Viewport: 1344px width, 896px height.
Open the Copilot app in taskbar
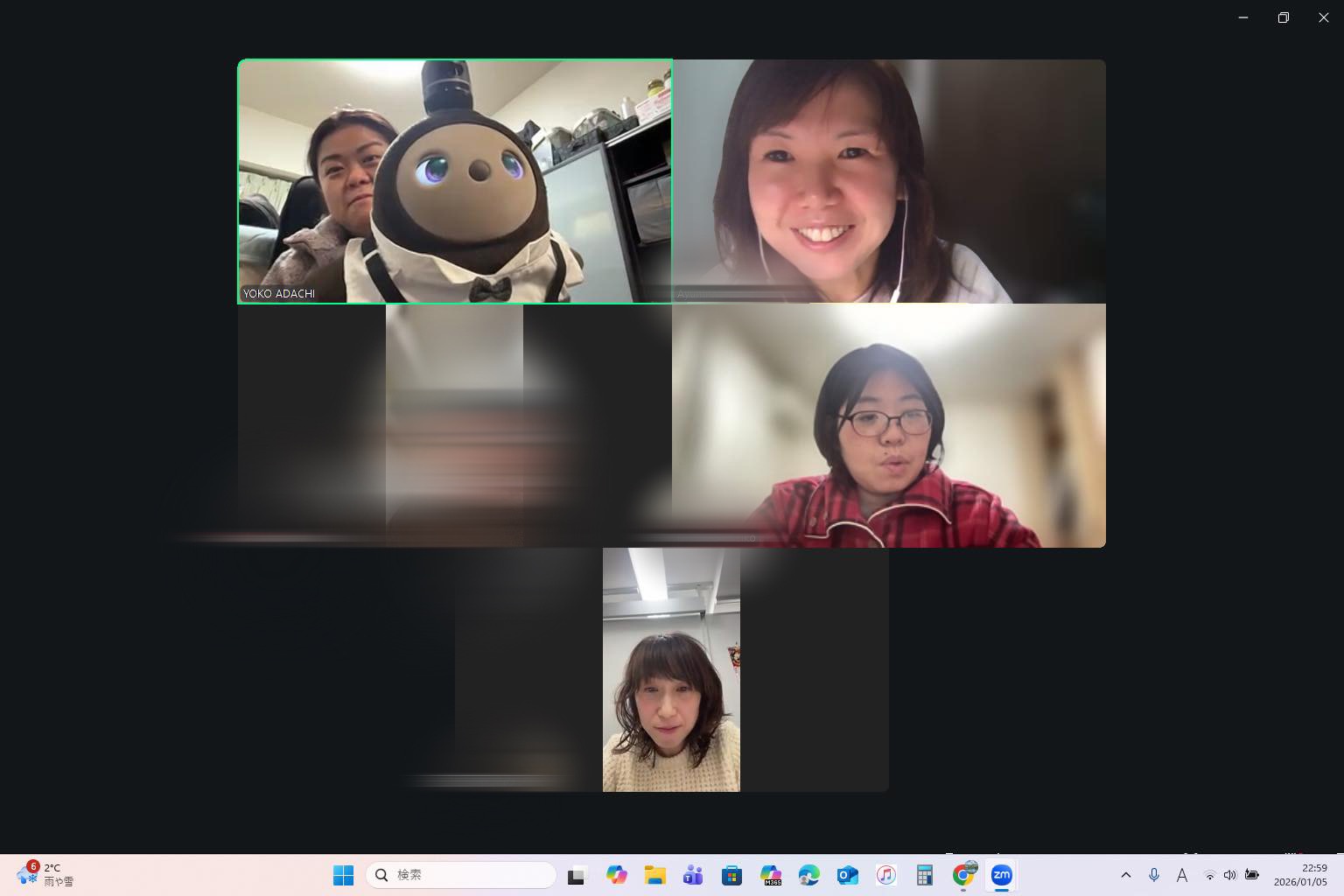pyautogui.click(x=616, y=875)
